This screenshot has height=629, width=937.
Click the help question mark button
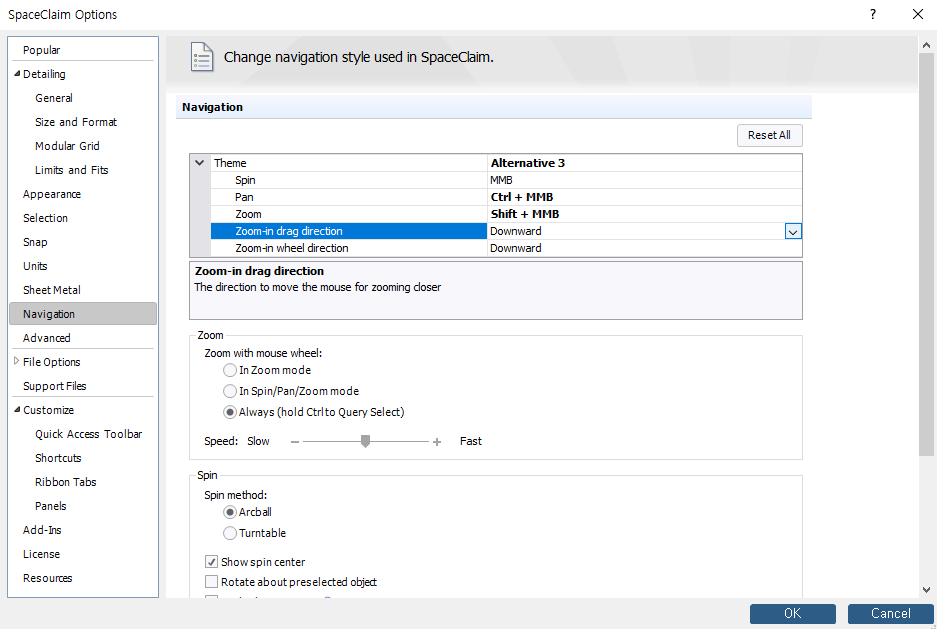coord(873,14)
